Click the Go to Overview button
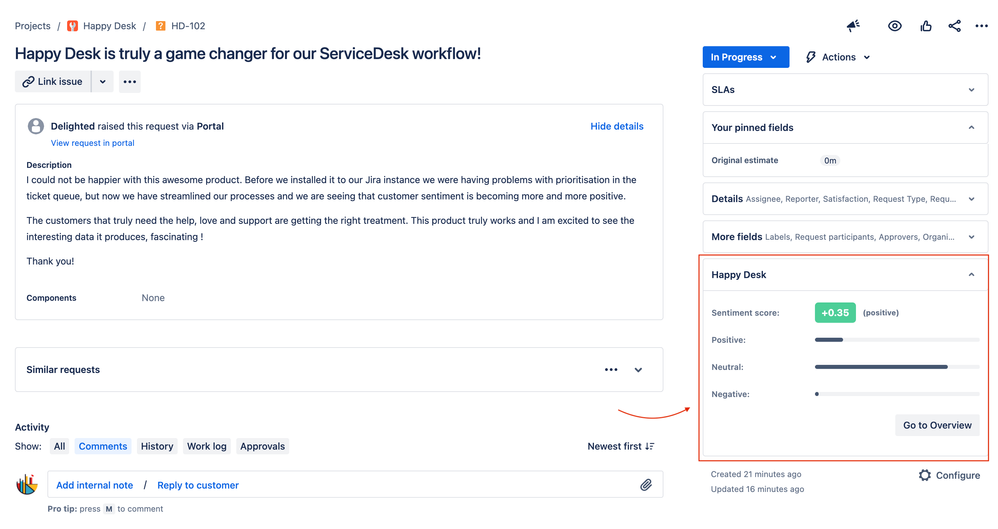The height and width of the screenshot is (529, 998). point(937,425)
